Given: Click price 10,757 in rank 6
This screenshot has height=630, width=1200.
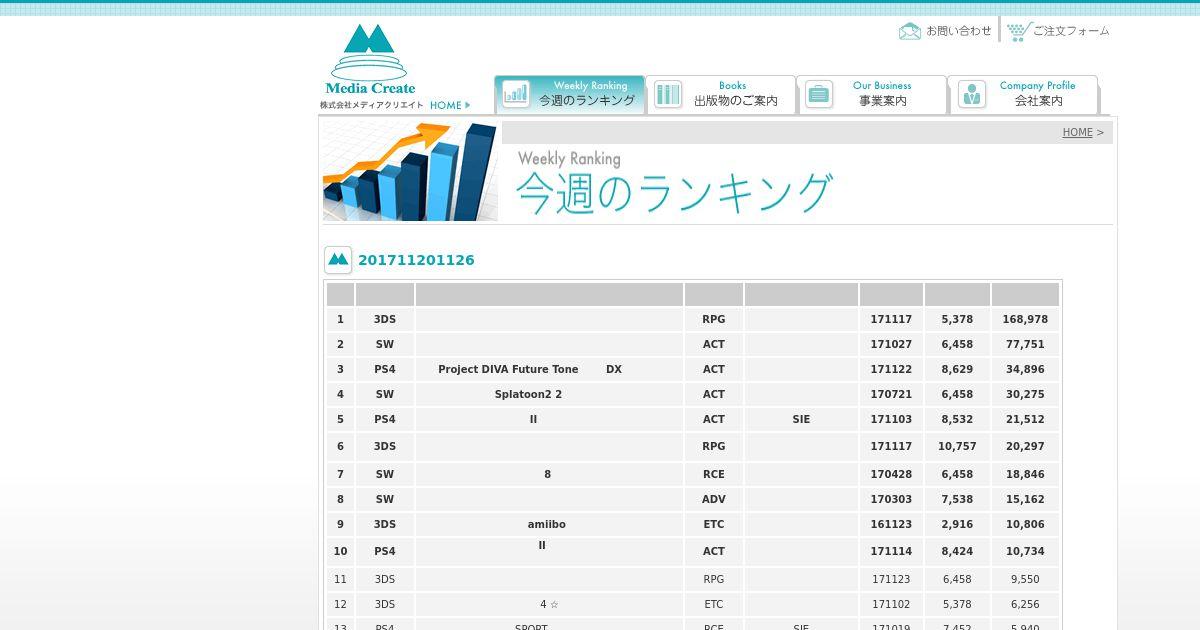Looking at the screenshot, I should pos(957,446).
